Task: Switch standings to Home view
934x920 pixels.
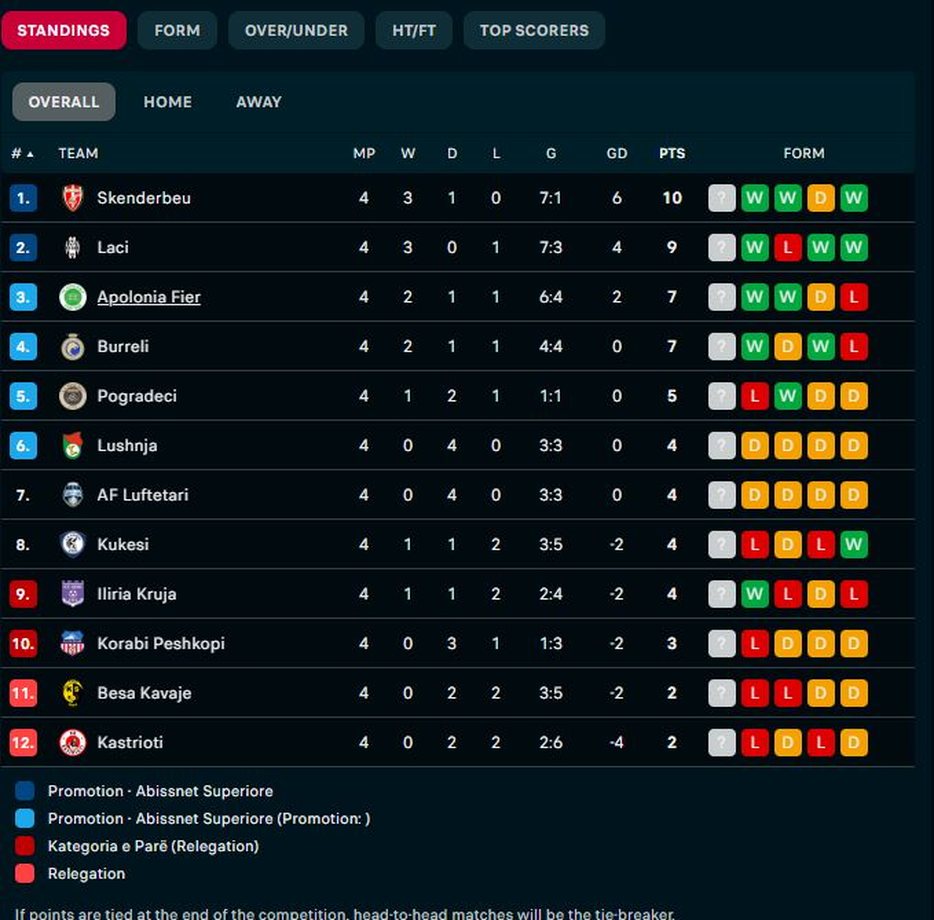Action: tap(167, 102)
